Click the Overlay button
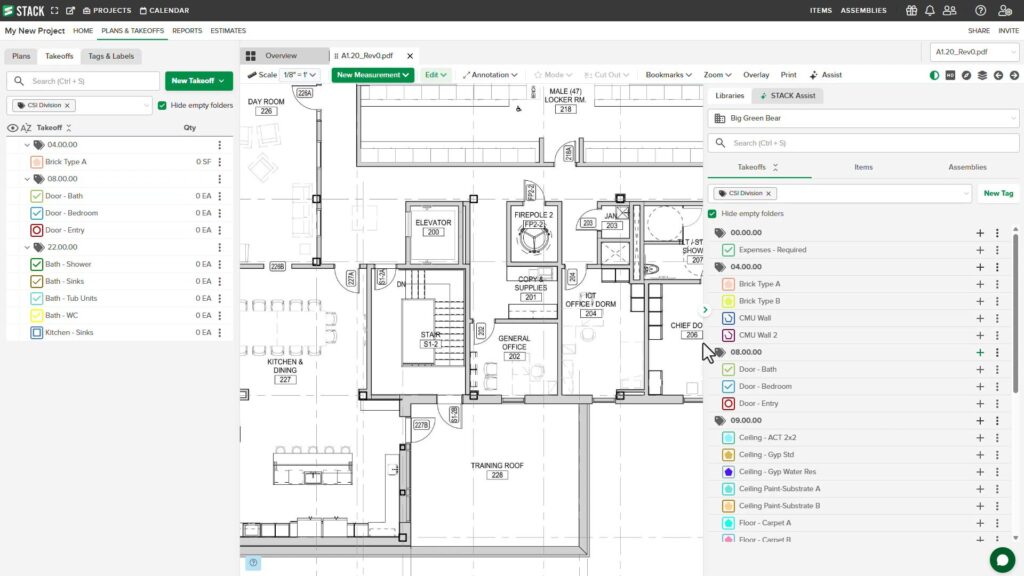 pyautogui.click(x=756, y=75)
